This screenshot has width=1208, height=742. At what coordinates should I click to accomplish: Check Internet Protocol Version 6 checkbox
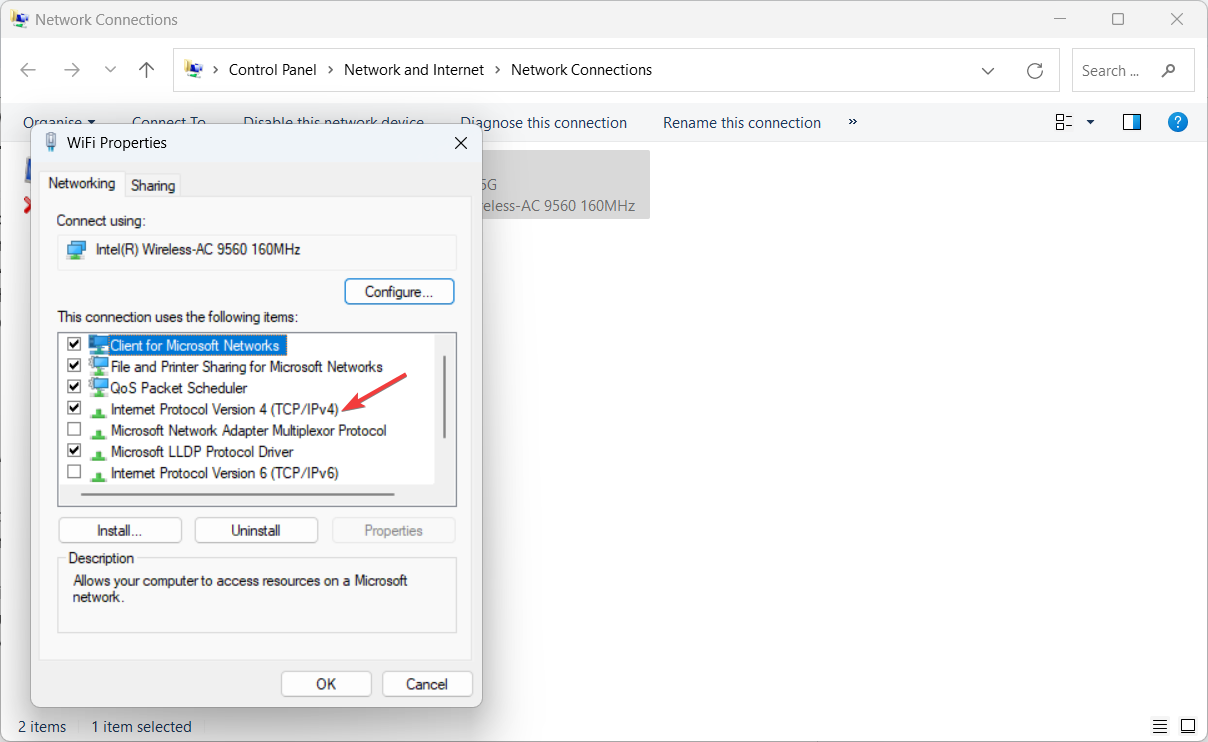[74, 472]
